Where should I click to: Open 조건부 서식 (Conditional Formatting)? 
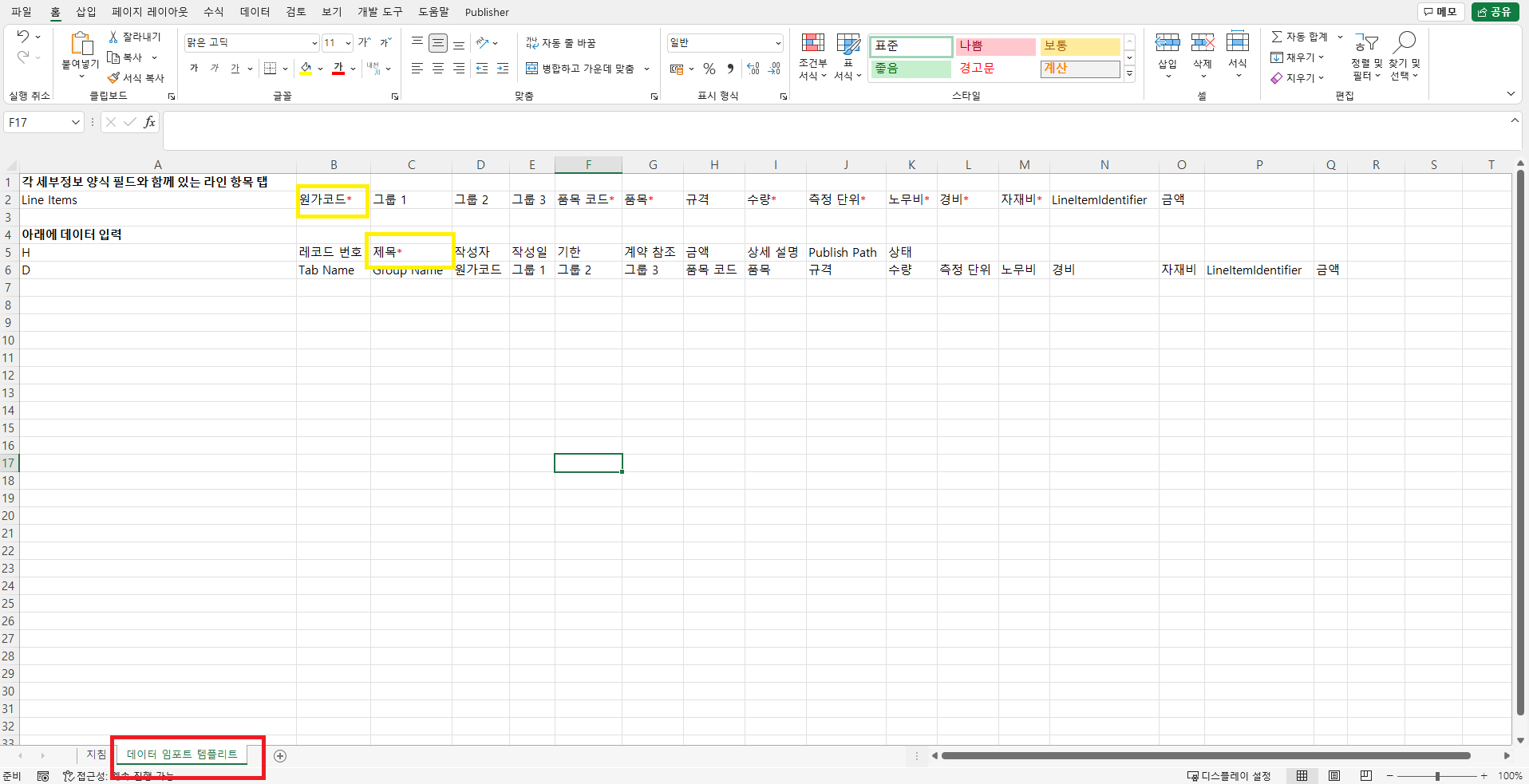click(x=812, y=56)
